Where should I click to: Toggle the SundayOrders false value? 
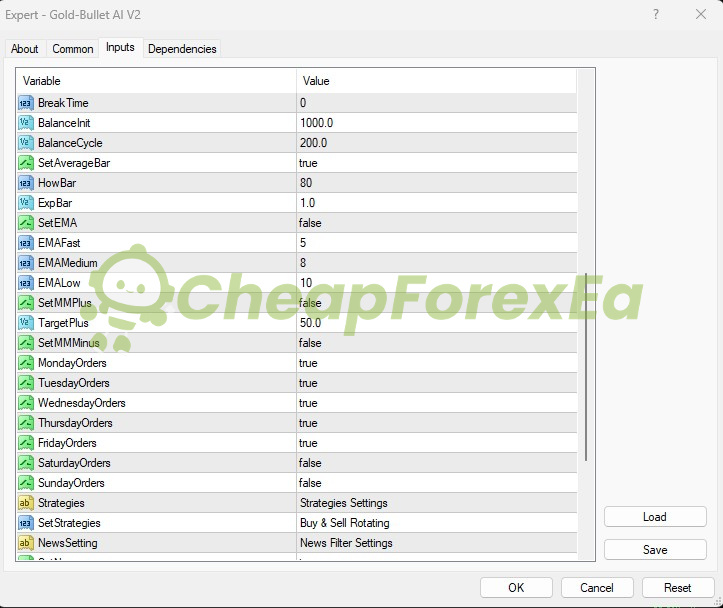tap(437, 483)
